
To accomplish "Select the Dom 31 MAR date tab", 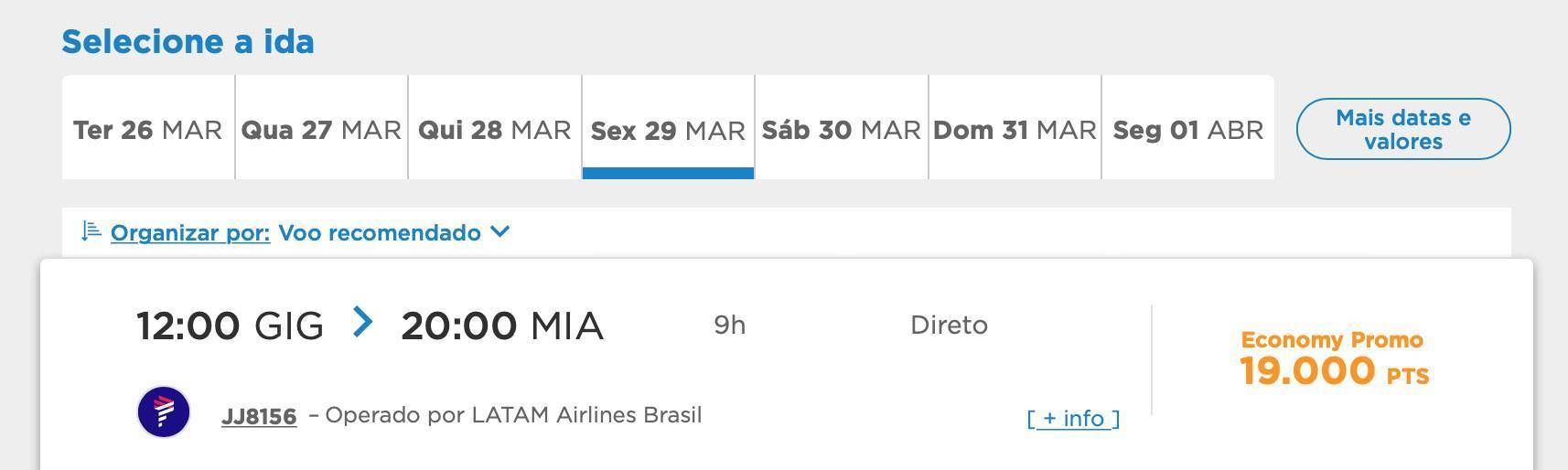I will click(x=1015, y=127).
